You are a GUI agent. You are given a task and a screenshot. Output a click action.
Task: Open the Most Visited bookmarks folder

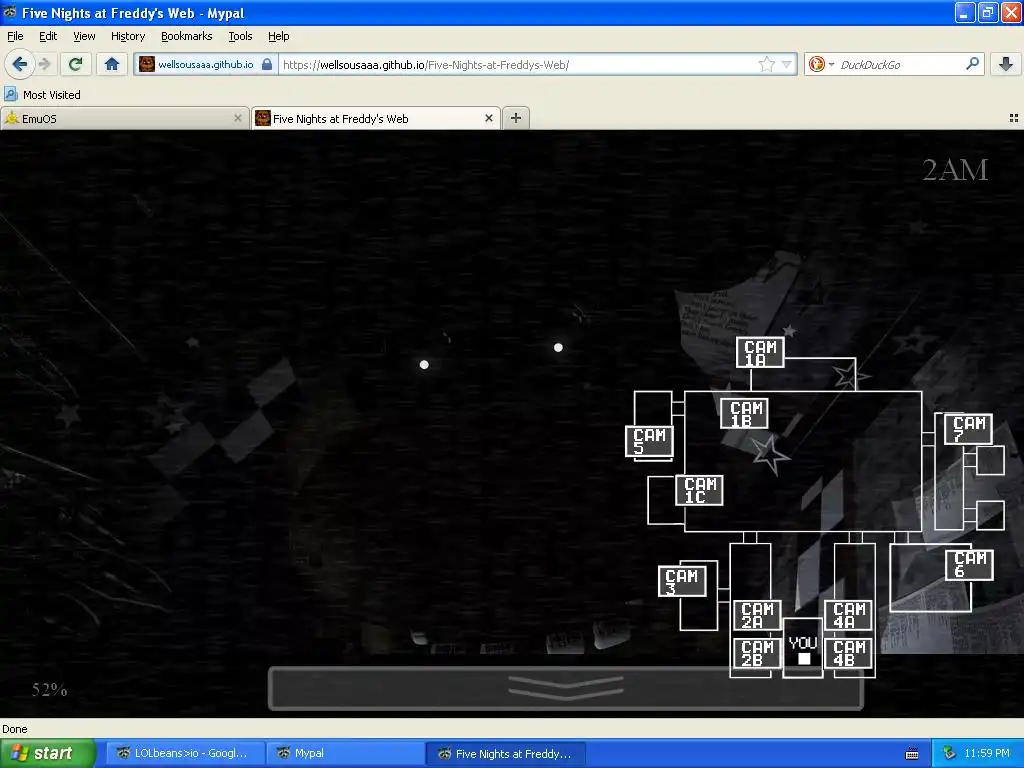click(x=42, y=95)
